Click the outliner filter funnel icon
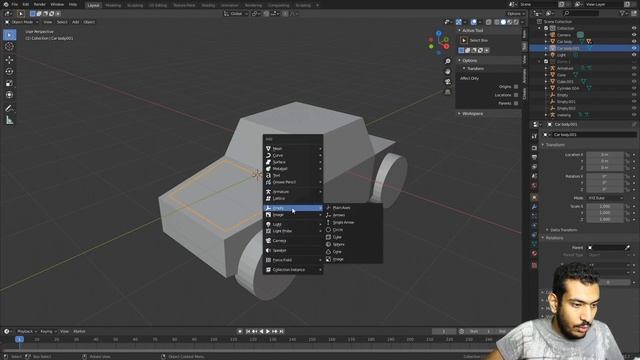This screenshot has height=360, width=640. (623, 13)
